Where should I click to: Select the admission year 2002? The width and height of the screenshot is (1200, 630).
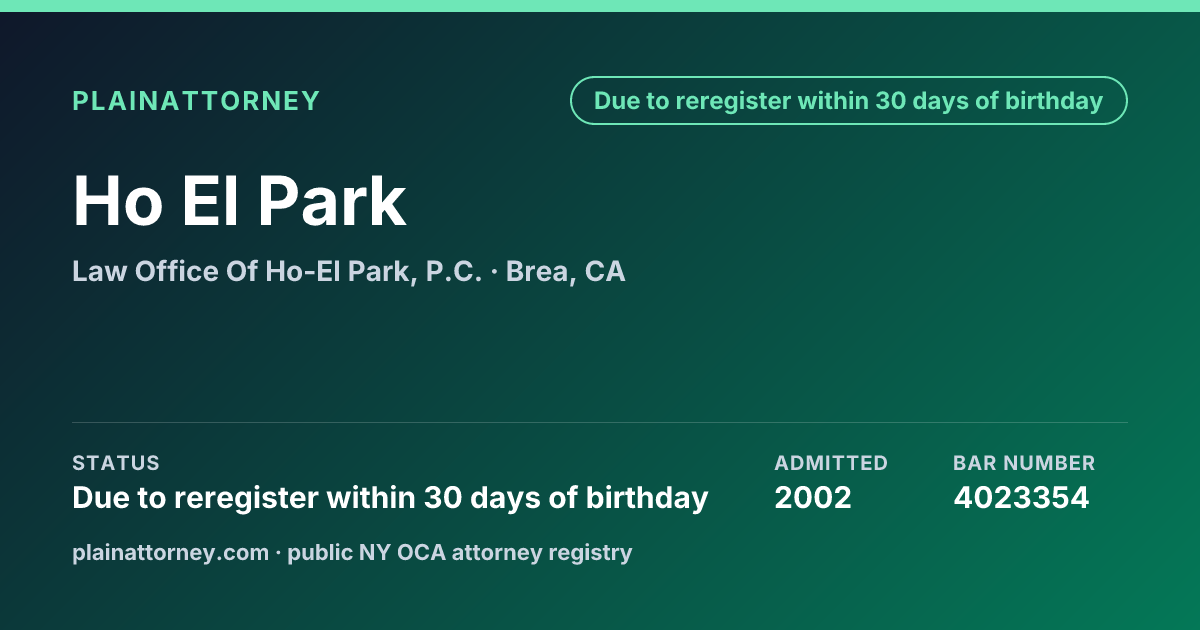(x=812, y=498)
